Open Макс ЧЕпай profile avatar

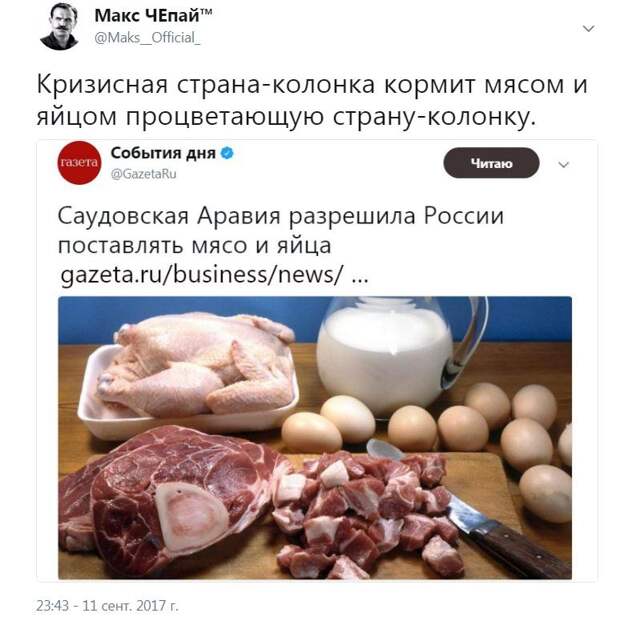point(59,27)
